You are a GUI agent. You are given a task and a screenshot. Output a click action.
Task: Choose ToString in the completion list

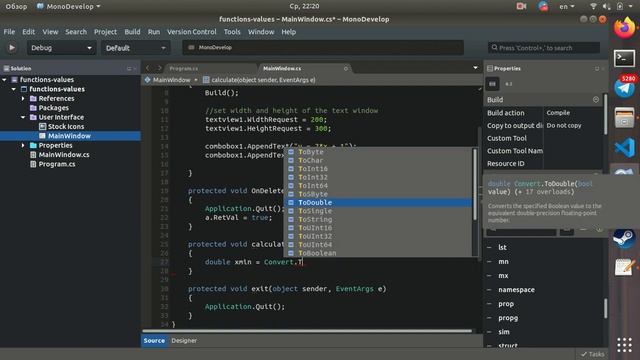[378, 219]
